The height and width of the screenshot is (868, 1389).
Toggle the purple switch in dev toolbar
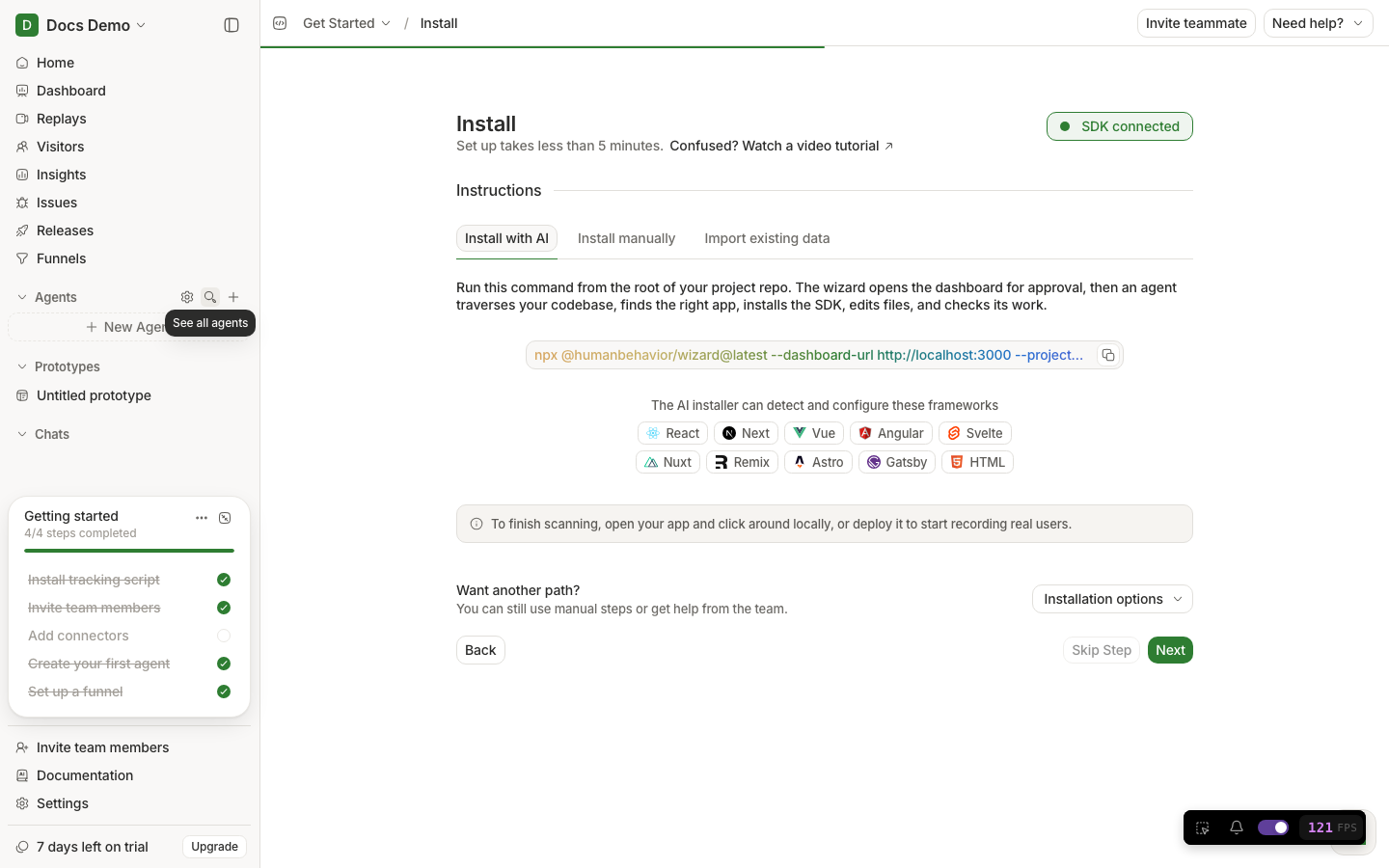point(1273,827)
